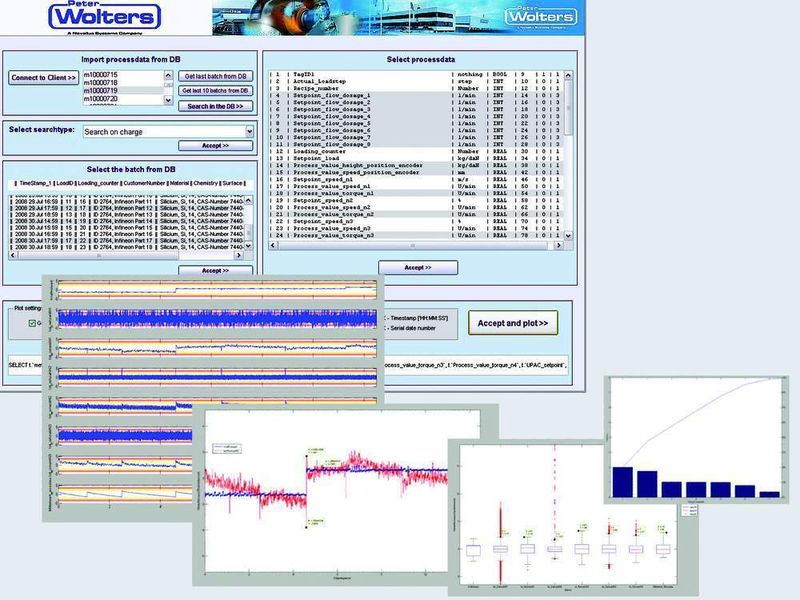Viewport: 800px width, 600px height.
Task: Click the batch list scroll-right arrow
Action: pyautogui.click(x=240, y=255)
